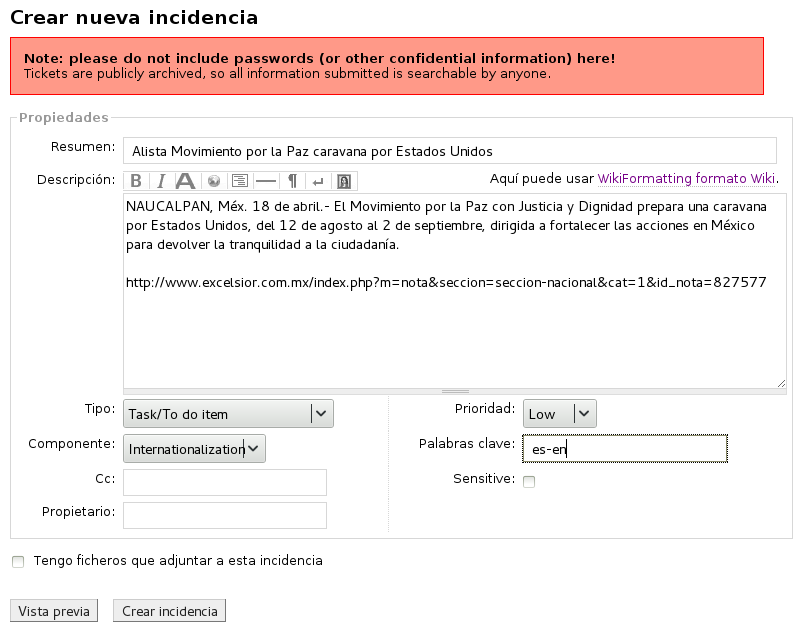The height and width of the screenshot is (629, 805).
Task: Insert a new paragraph with the pilcrow icon
Action: click(292, 181)
